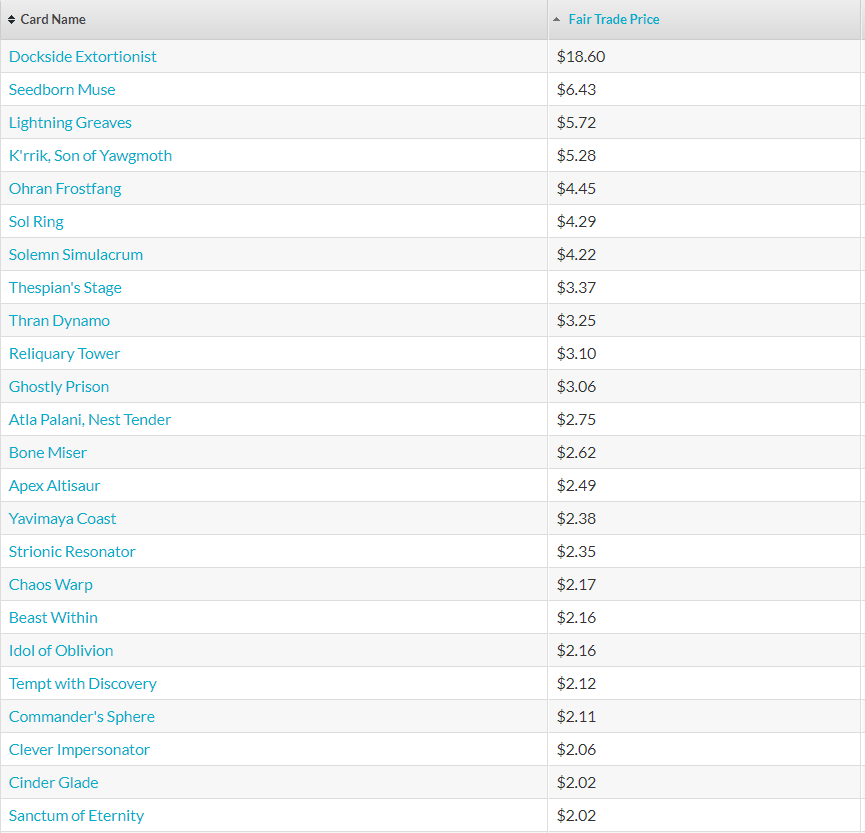Select the $3.25 price cell
This screenshot has height=833, width=865.
[x=704, y=321]
